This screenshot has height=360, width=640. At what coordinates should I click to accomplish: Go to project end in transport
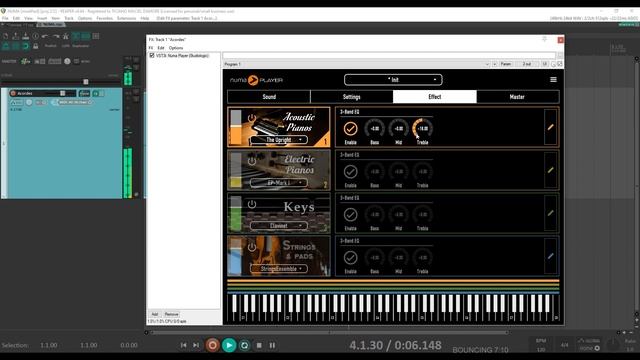pos(196,345)
